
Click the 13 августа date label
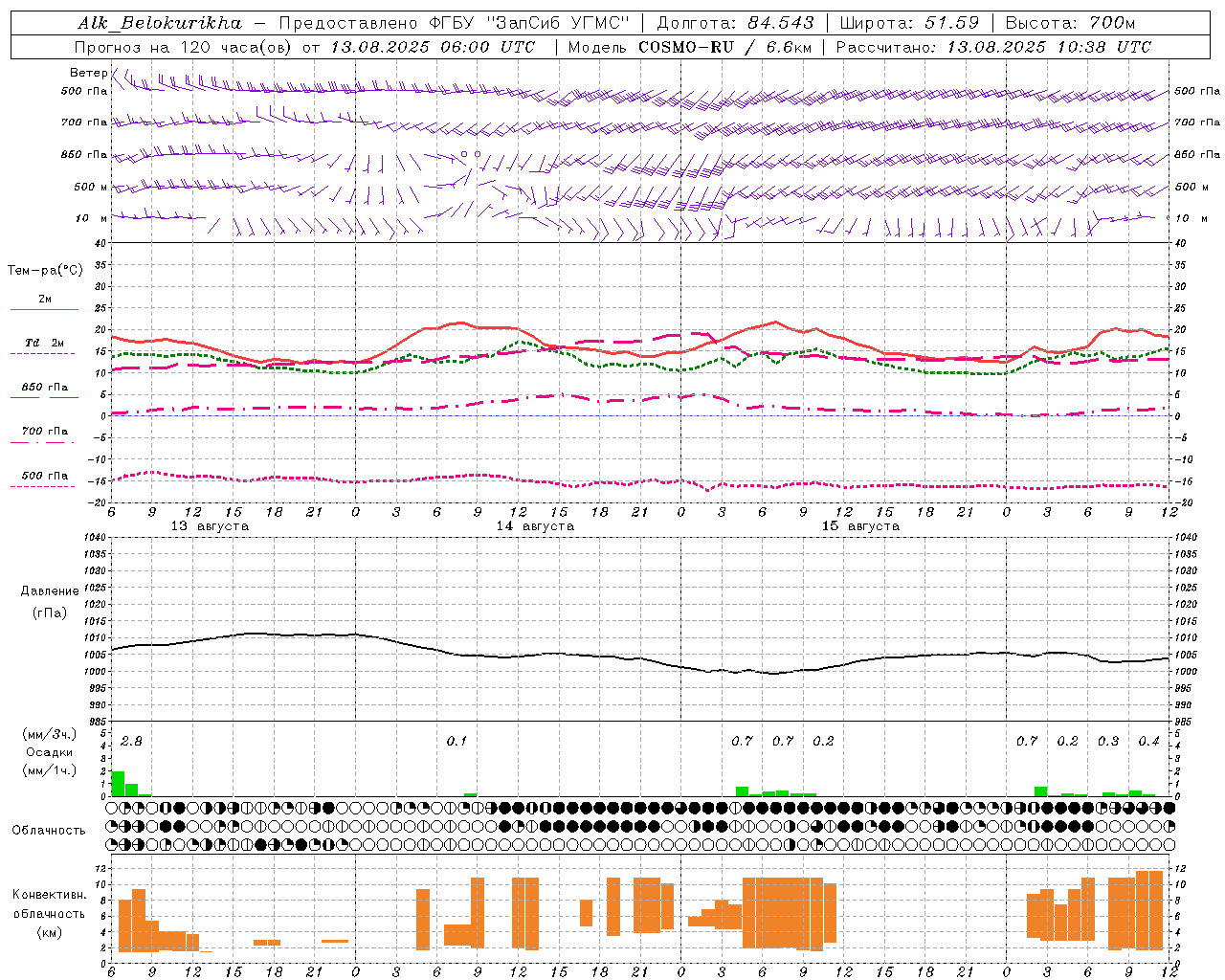click(210, 526)
